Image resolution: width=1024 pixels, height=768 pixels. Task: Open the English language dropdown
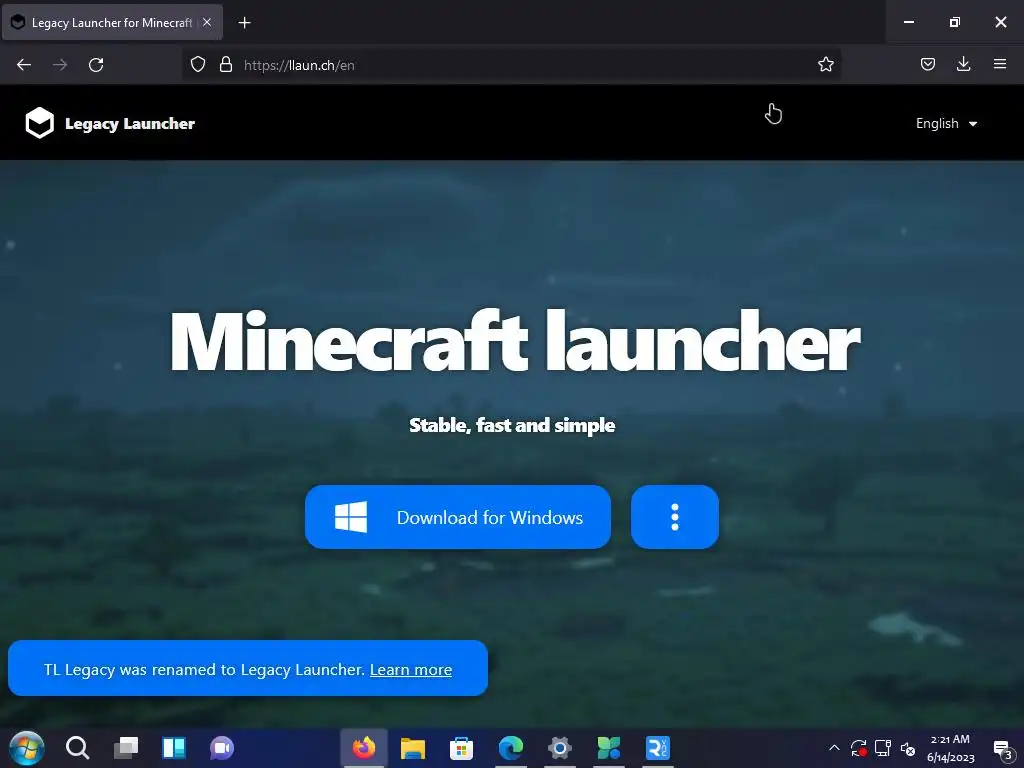(x=946, y=123)
